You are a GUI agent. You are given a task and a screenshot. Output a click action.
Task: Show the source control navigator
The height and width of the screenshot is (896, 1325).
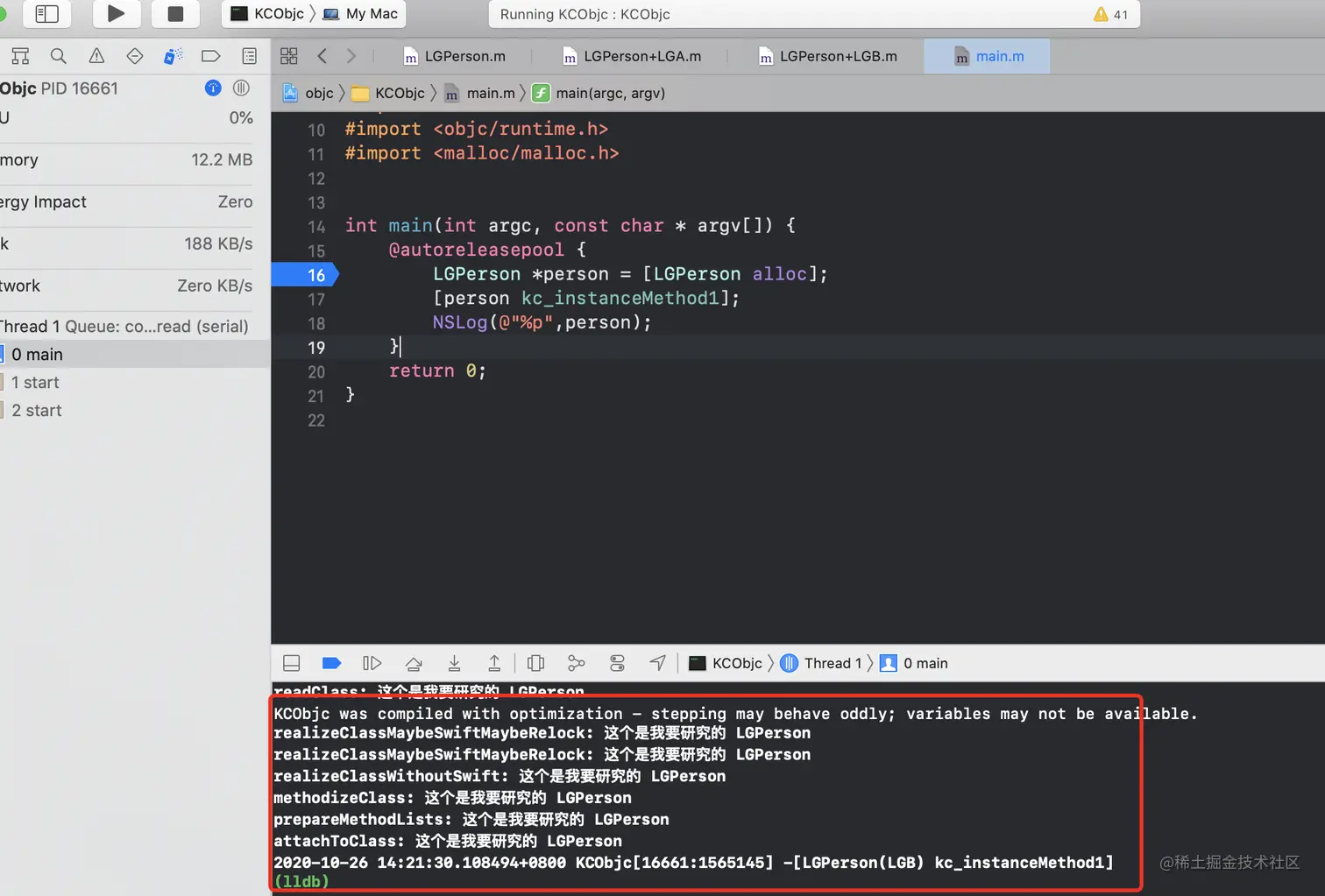click(x=20, y=56)
